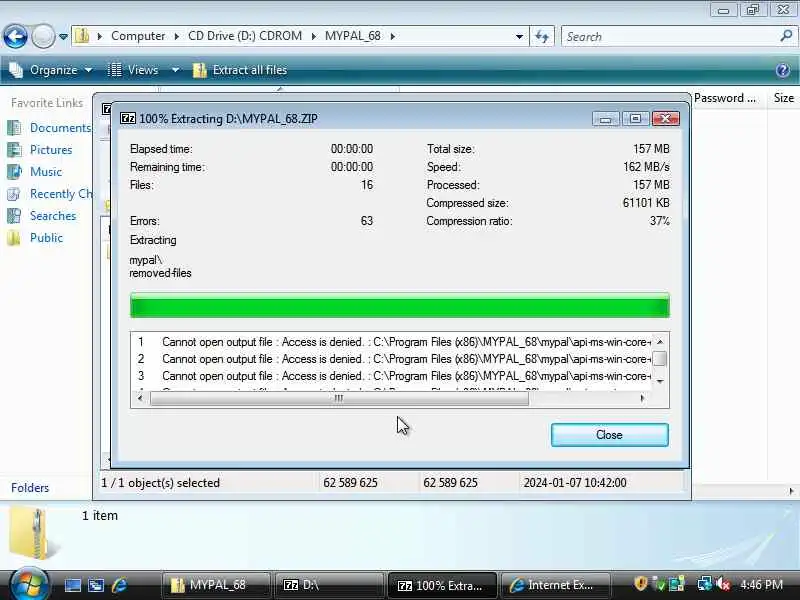Click the Explorer help icon

click(x=783, y=70)
